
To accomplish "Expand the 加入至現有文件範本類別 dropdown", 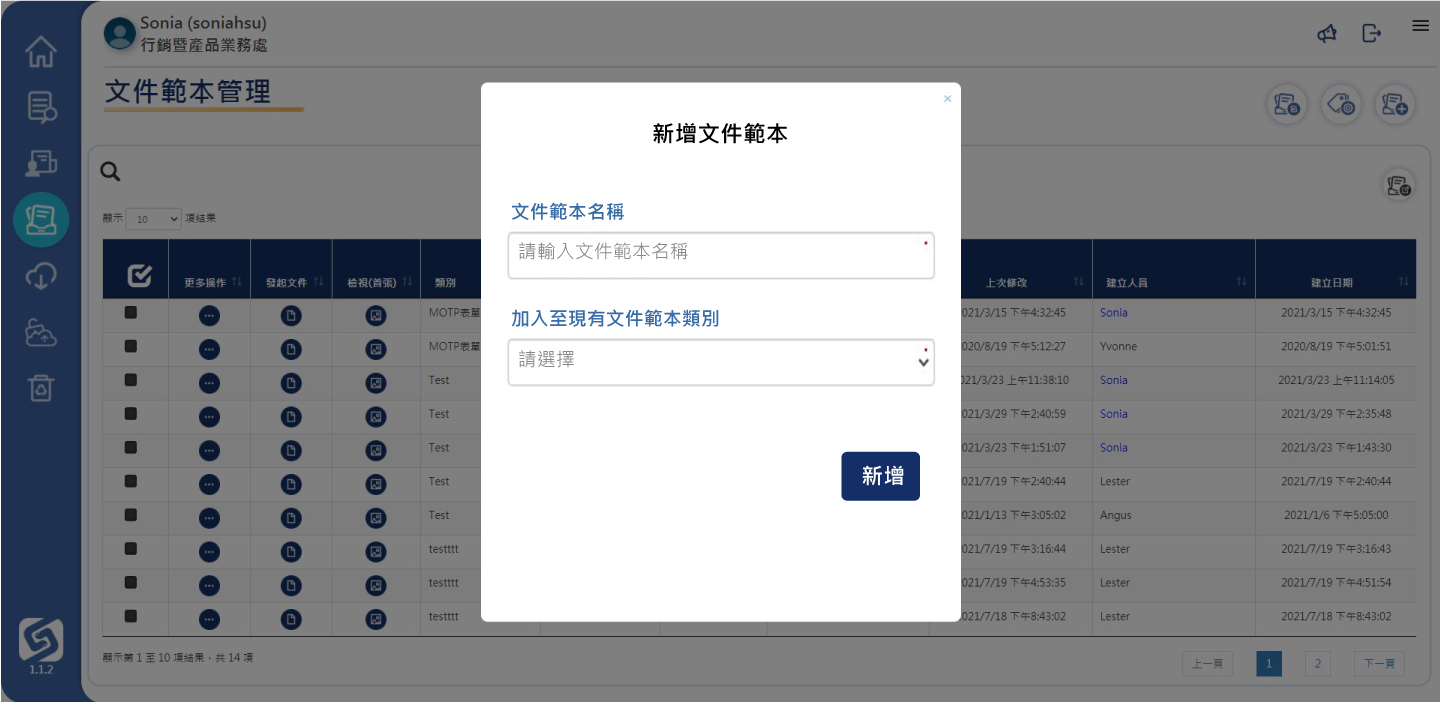I will 721,361.
